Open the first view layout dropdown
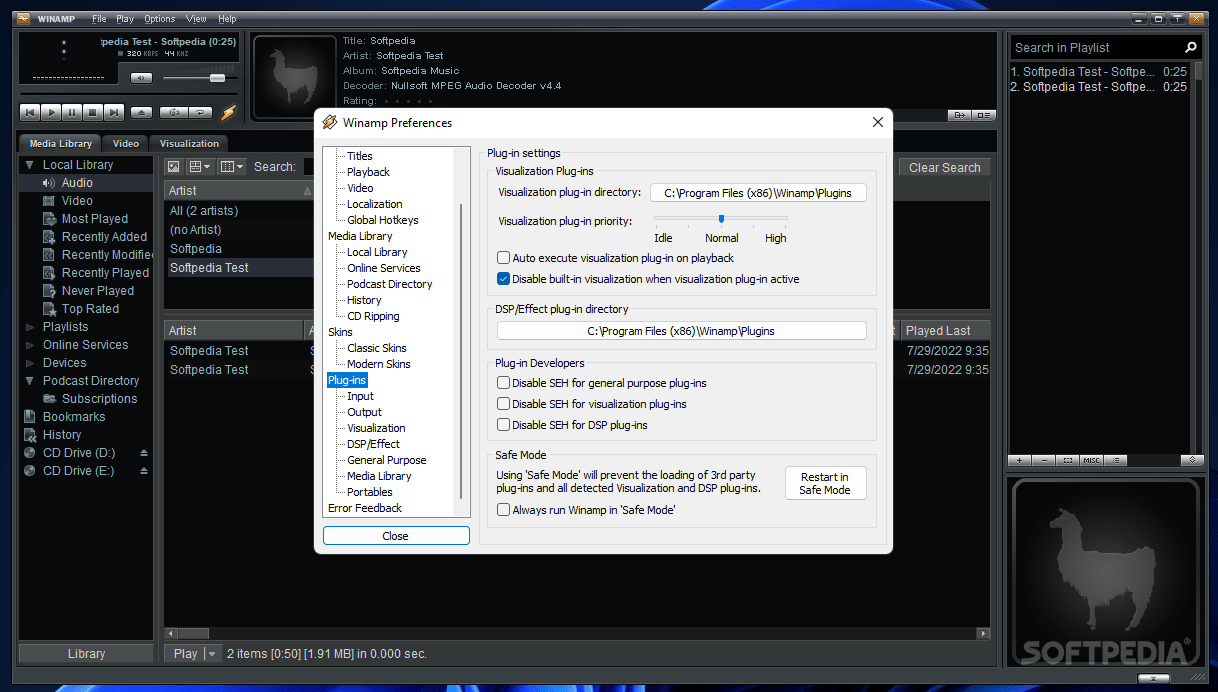Image resolution: width=1218 pixels, height=692 pixels. (x=200, y=167)
